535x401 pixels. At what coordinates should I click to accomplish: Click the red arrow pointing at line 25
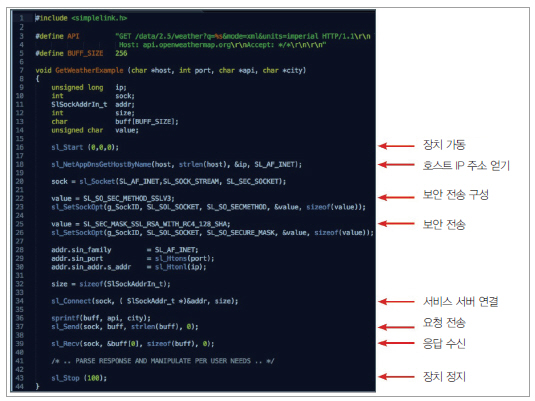click(396, 224)
